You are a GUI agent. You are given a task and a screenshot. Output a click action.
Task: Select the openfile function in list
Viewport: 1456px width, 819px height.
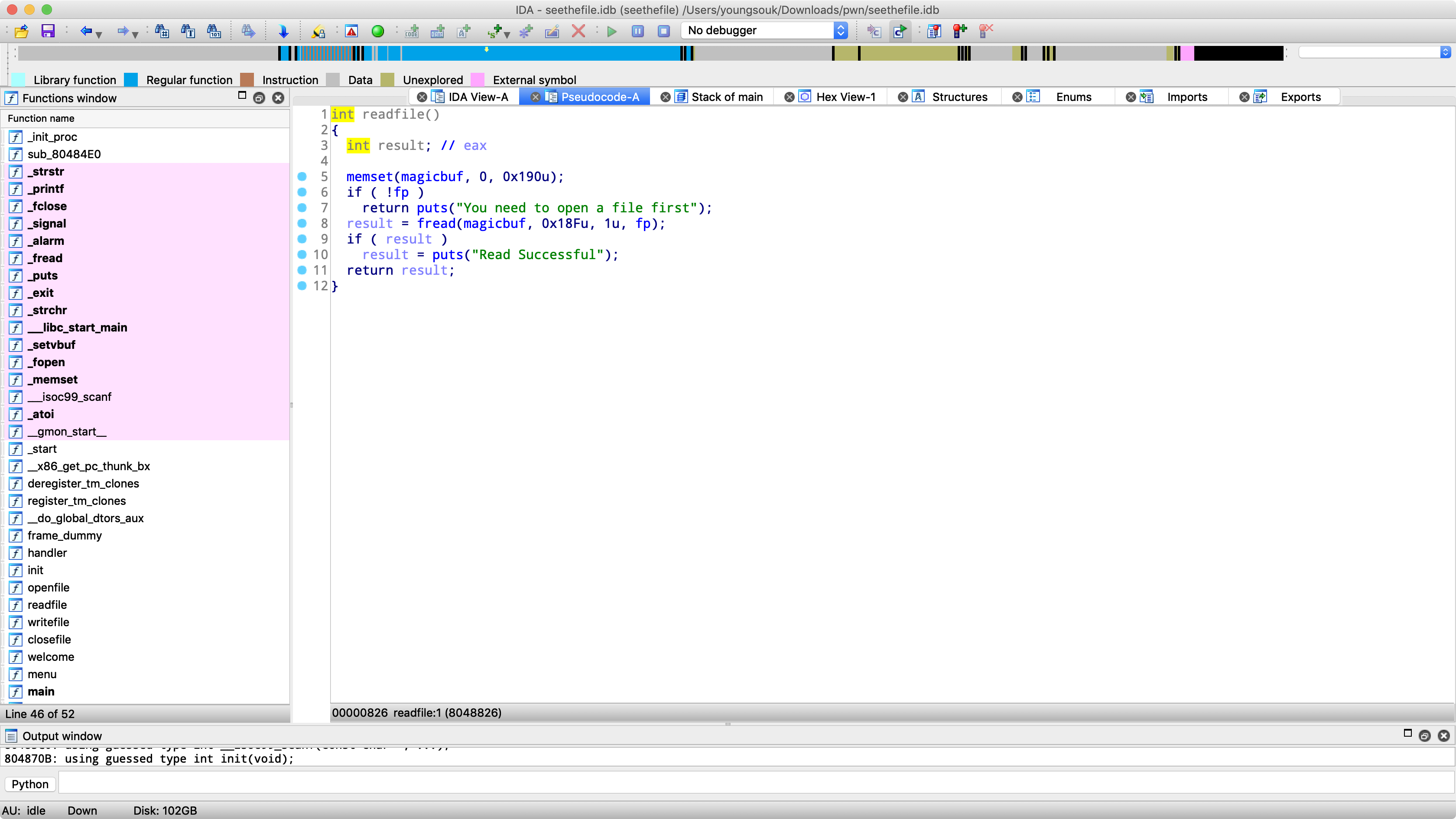point(49,587)
